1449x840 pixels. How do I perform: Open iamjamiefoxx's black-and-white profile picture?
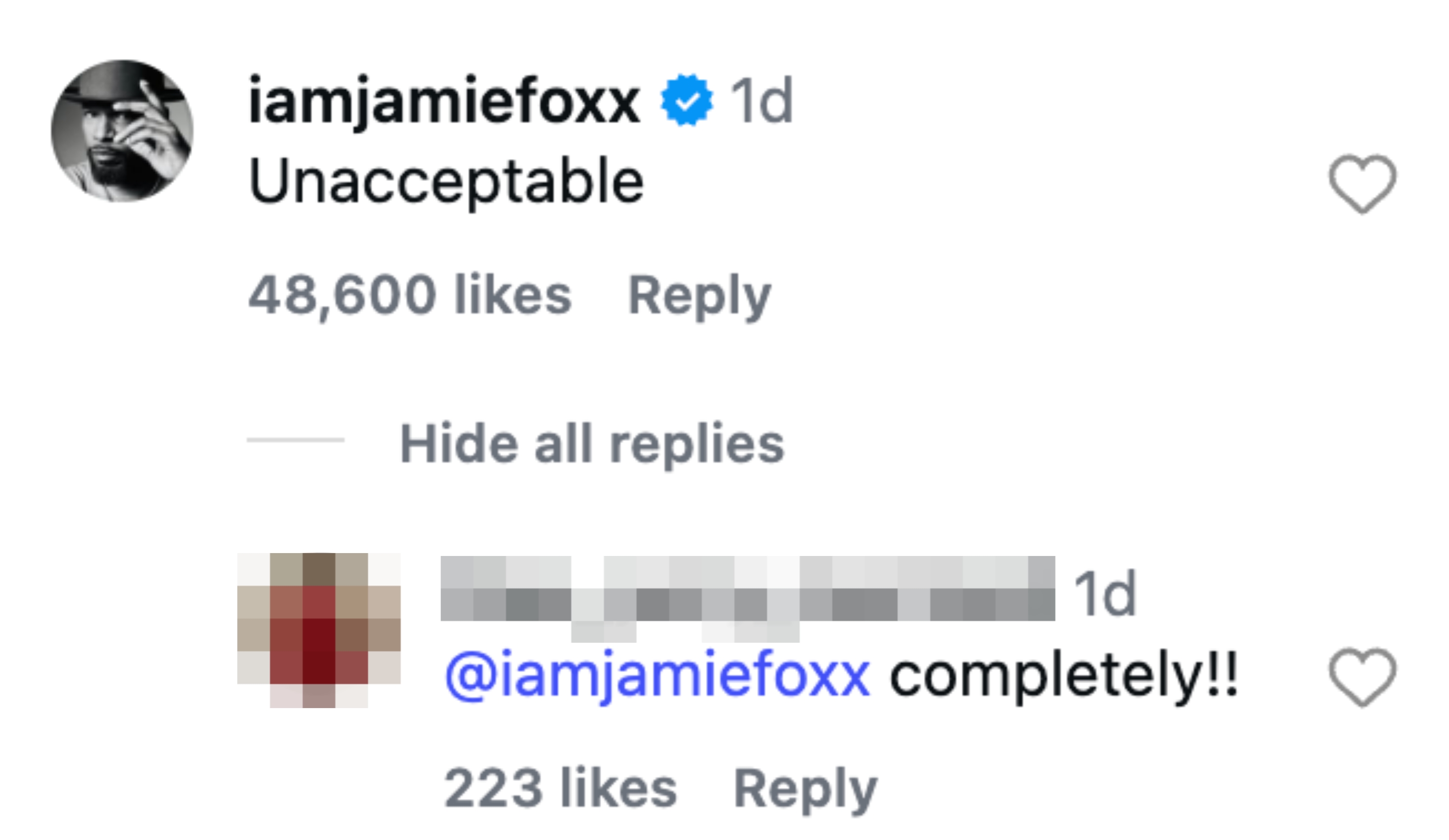click(122, 131)
